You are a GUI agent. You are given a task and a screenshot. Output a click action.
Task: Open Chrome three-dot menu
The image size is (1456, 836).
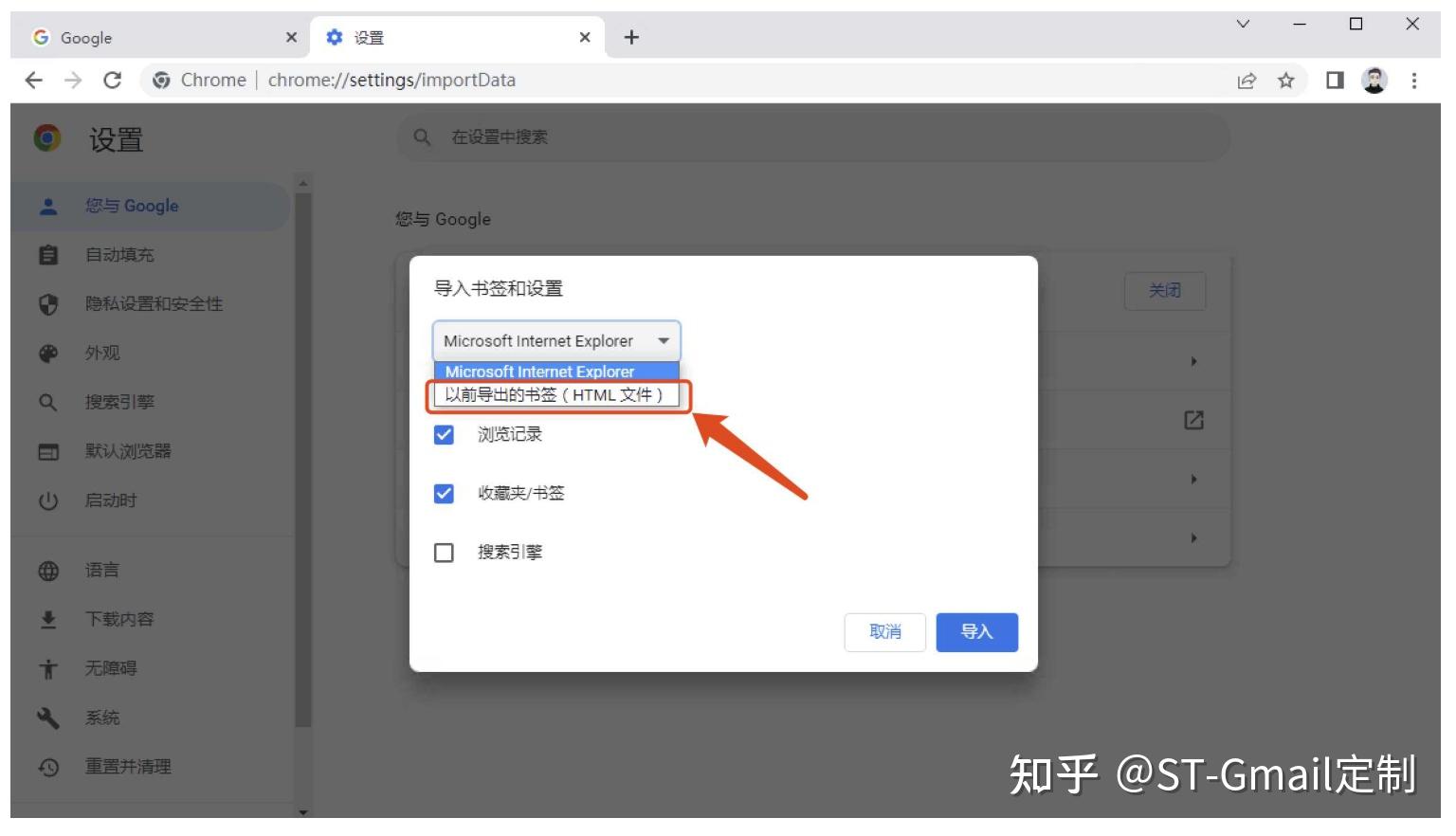pyautogui.click(x=1413, y=81)
